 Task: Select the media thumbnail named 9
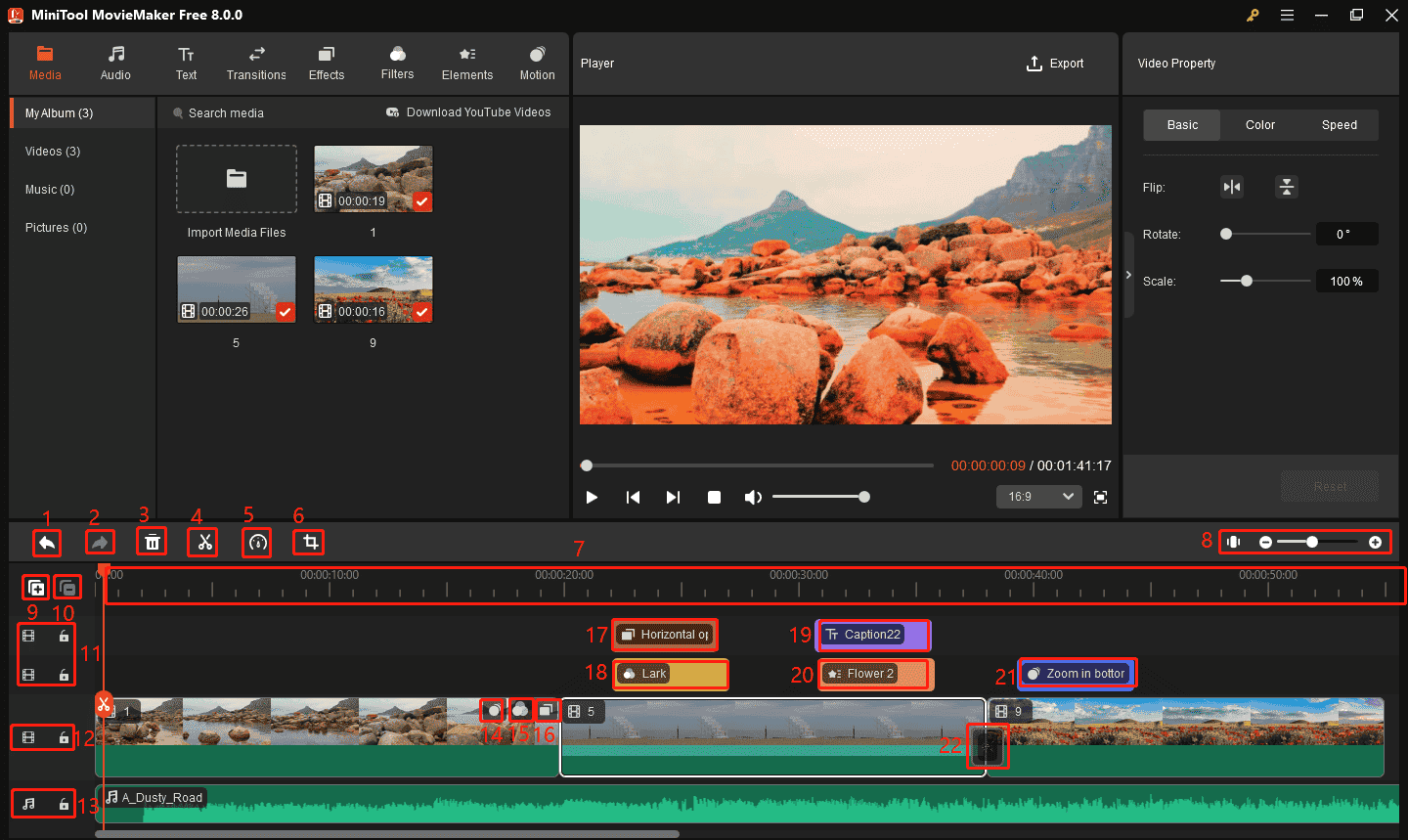(373, 289)
